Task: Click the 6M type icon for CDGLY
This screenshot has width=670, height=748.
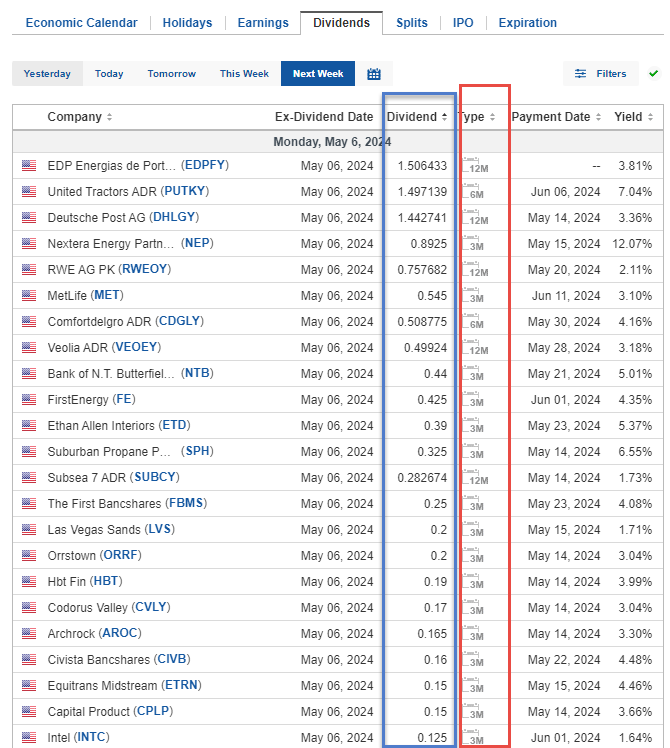Action: tap(473, 321)
